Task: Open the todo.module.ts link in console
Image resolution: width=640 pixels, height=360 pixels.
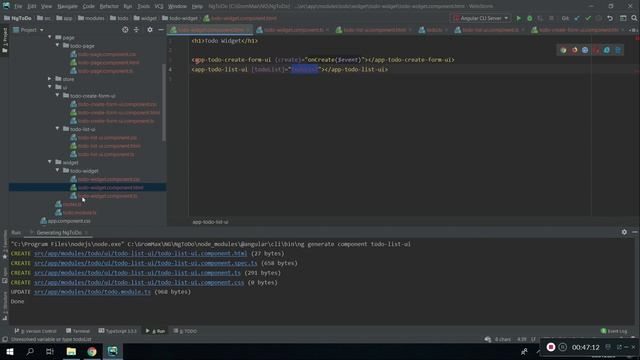Action: (92, 292)
